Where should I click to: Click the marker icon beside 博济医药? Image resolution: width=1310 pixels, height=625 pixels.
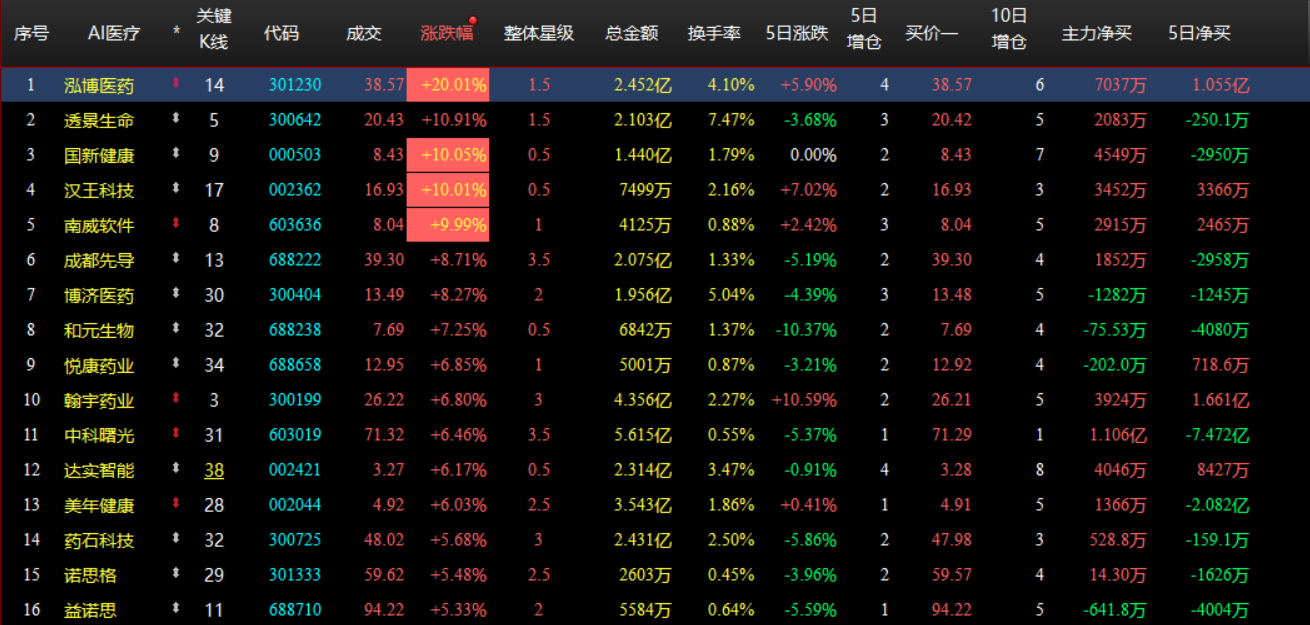[176, 294]
